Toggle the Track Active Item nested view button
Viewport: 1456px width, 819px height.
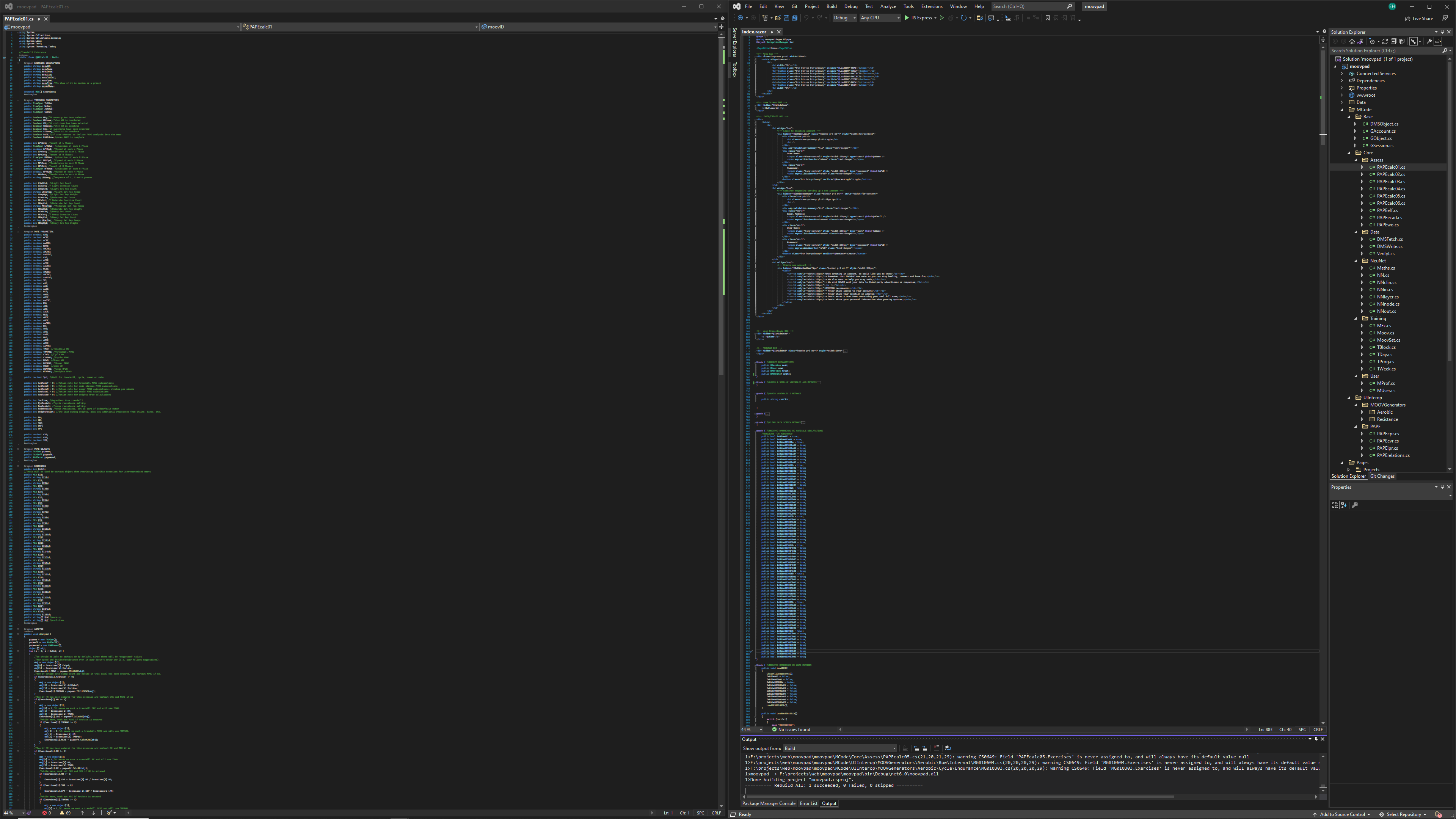pos(1414,41)
